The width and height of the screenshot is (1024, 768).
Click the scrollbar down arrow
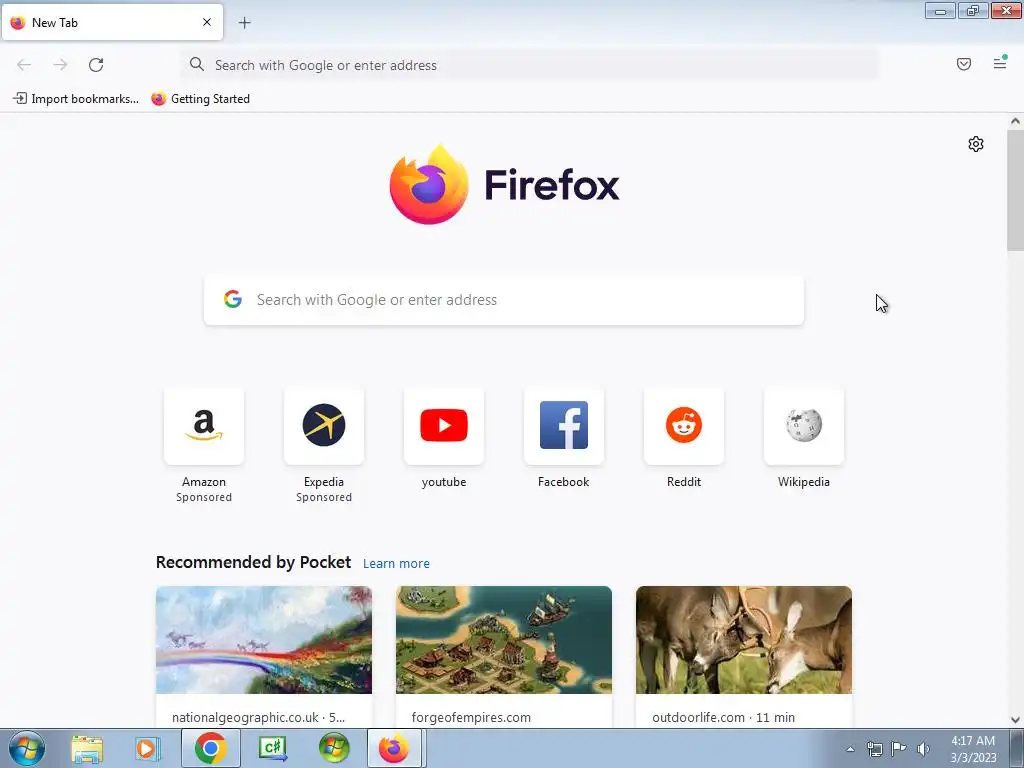1015,720
